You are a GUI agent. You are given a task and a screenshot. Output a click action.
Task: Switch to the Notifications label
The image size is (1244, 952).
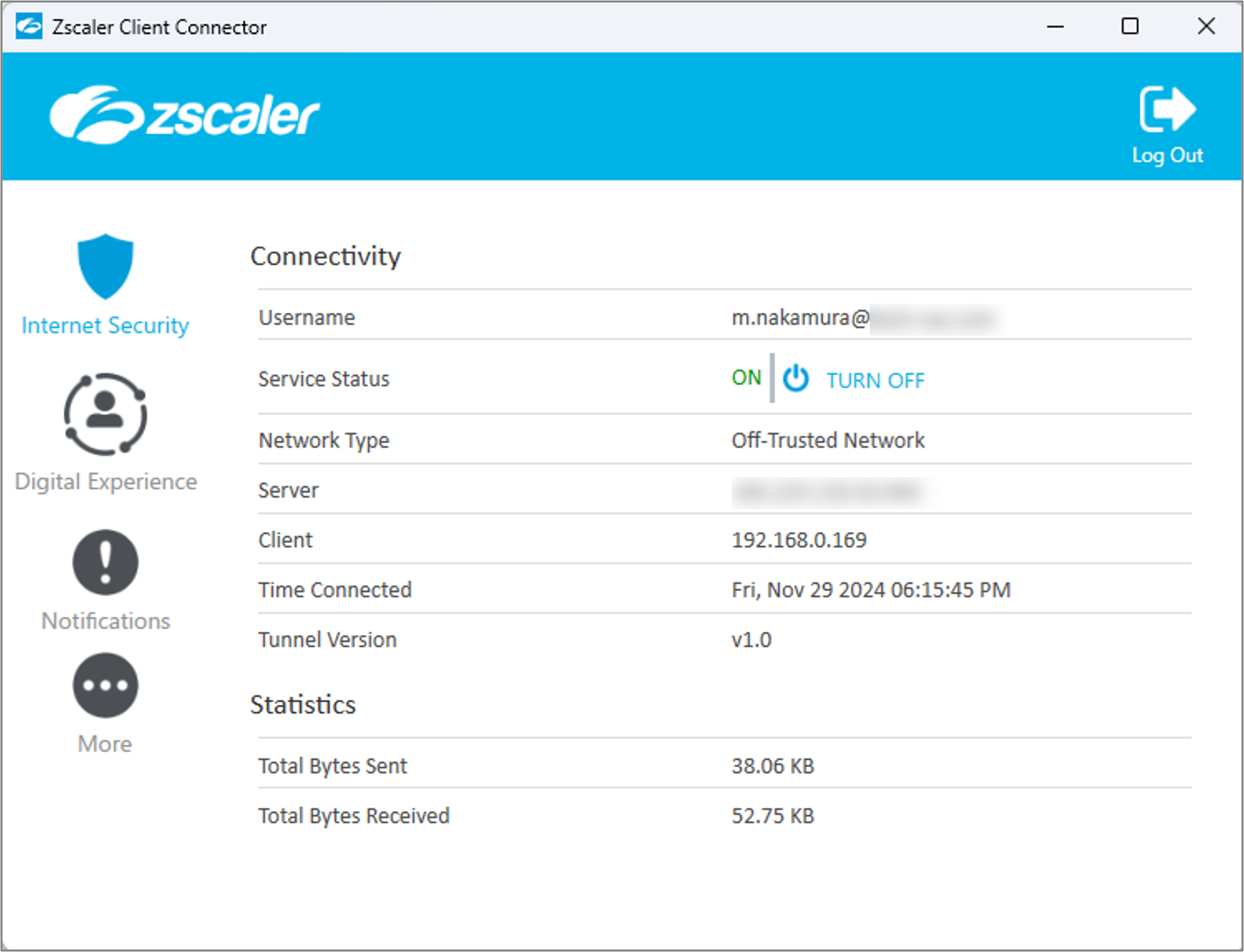point(106,621)
